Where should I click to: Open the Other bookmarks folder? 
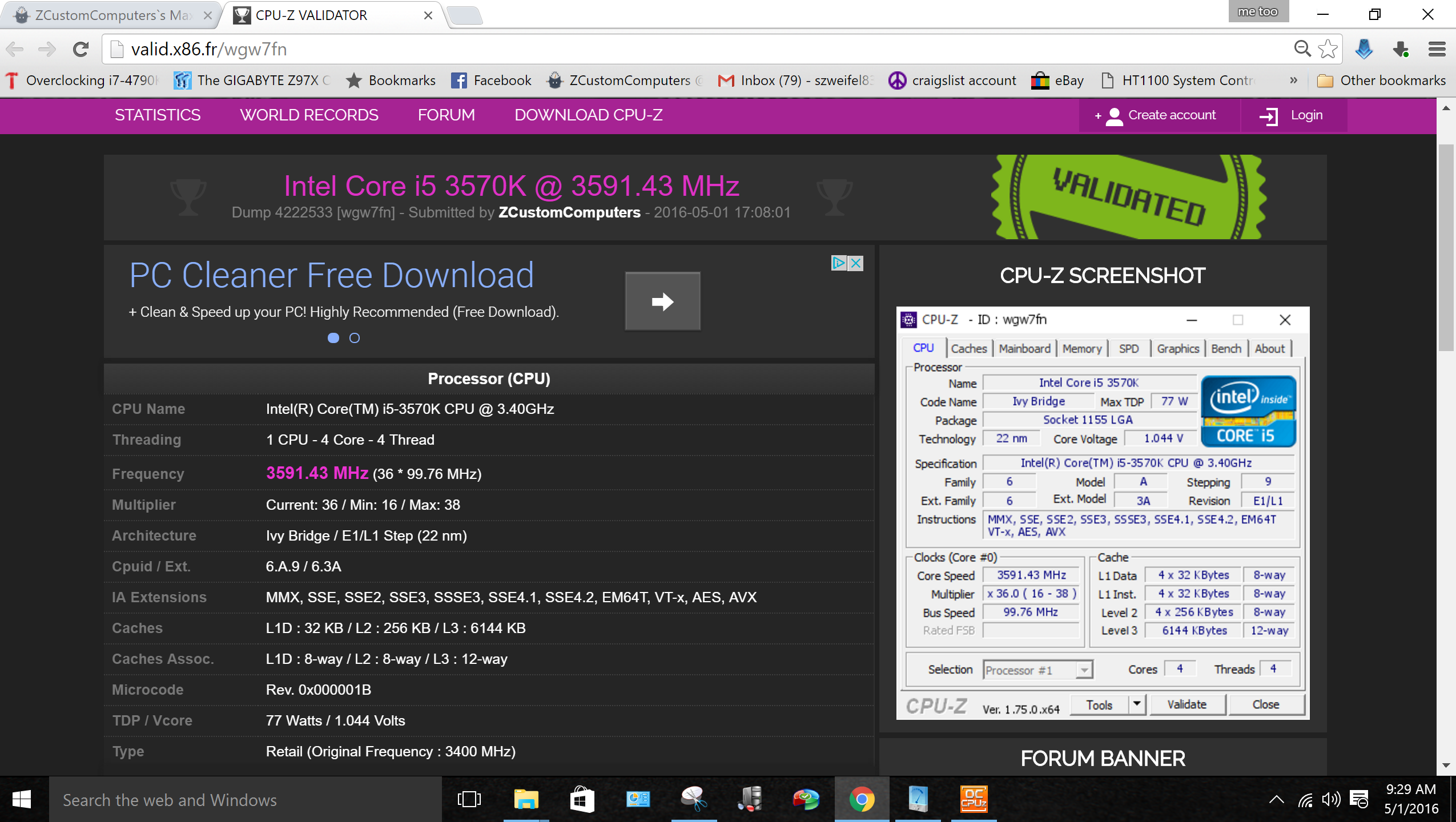pyautogui.click(x=1381, y=80)
